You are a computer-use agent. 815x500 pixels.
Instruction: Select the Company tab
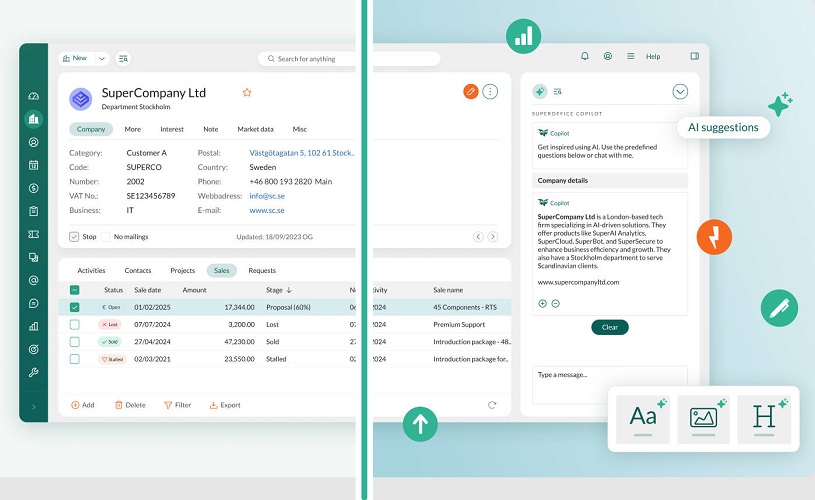click(x=91, y=129)
